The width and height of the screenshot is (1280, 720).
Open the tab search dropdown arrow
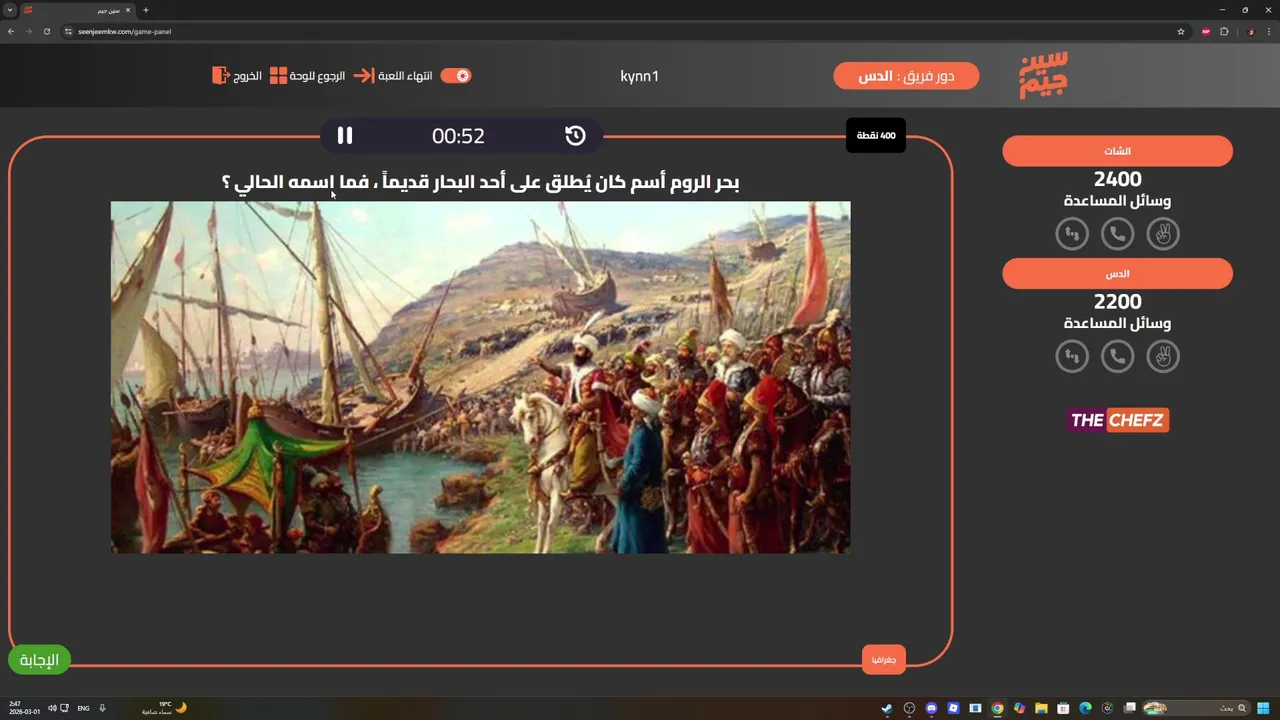(10, 10)
